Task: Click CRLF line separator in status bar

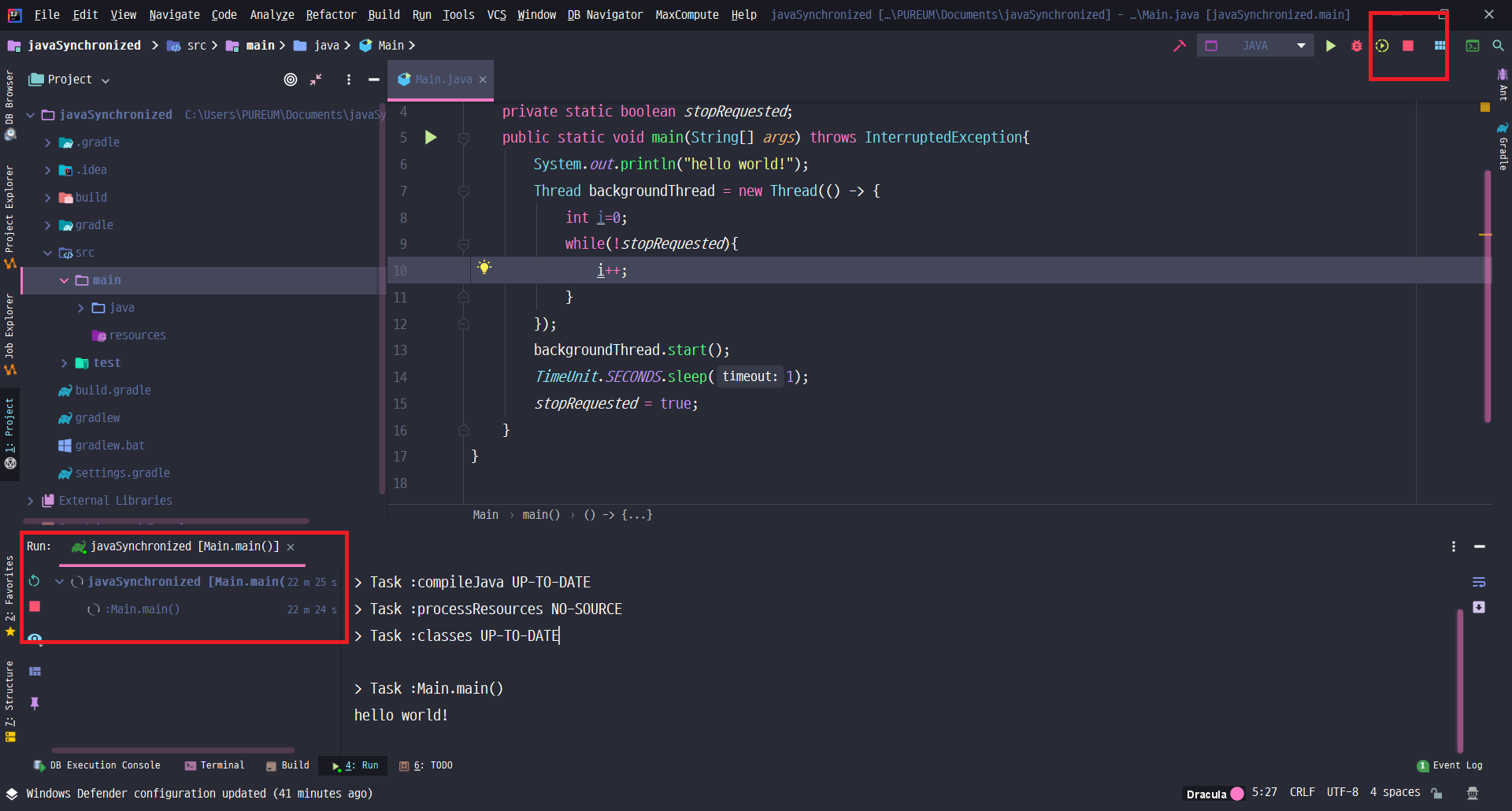Action: coord(1302,792)
